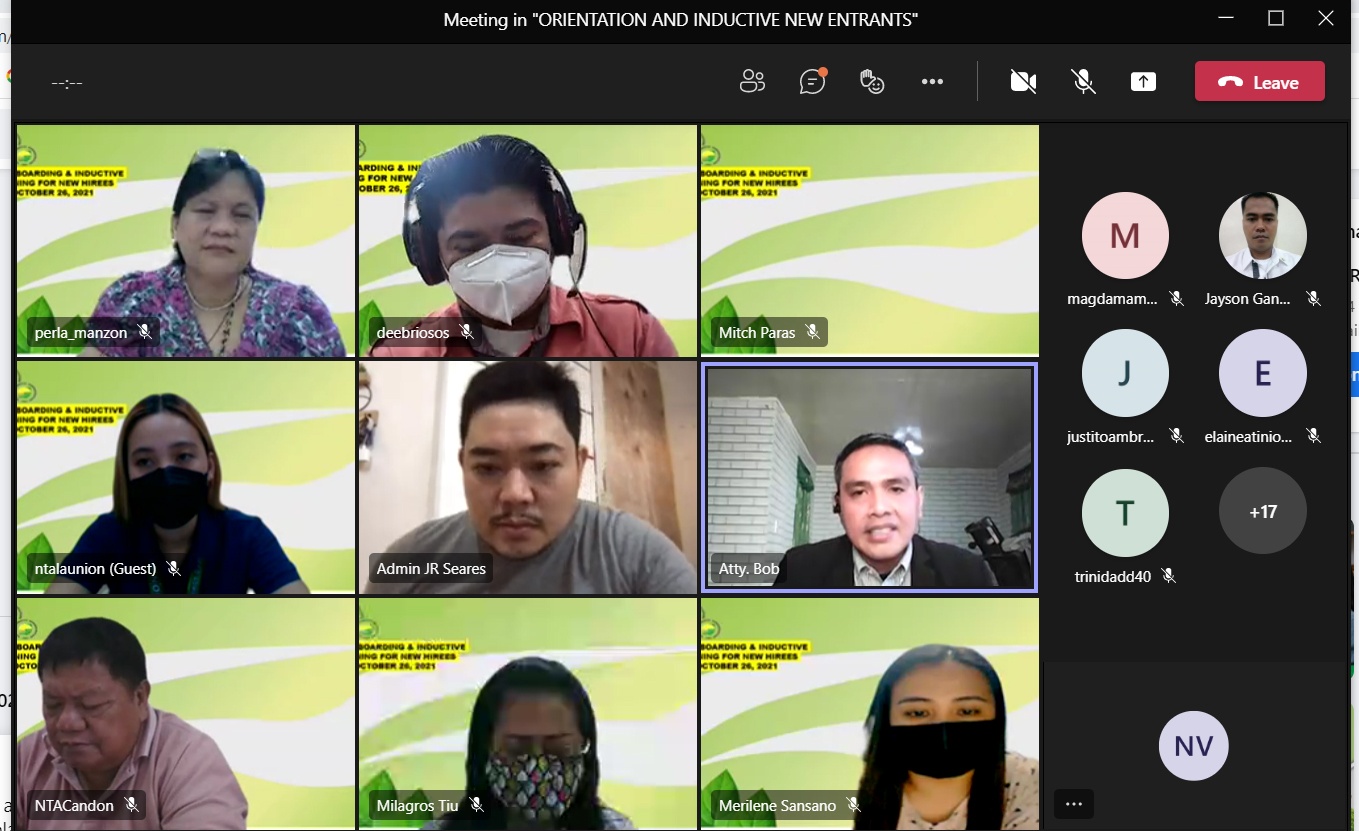Click the Mitch Paras name label
The width and height of the screenshot is (1359, 831).
point(757,332)
